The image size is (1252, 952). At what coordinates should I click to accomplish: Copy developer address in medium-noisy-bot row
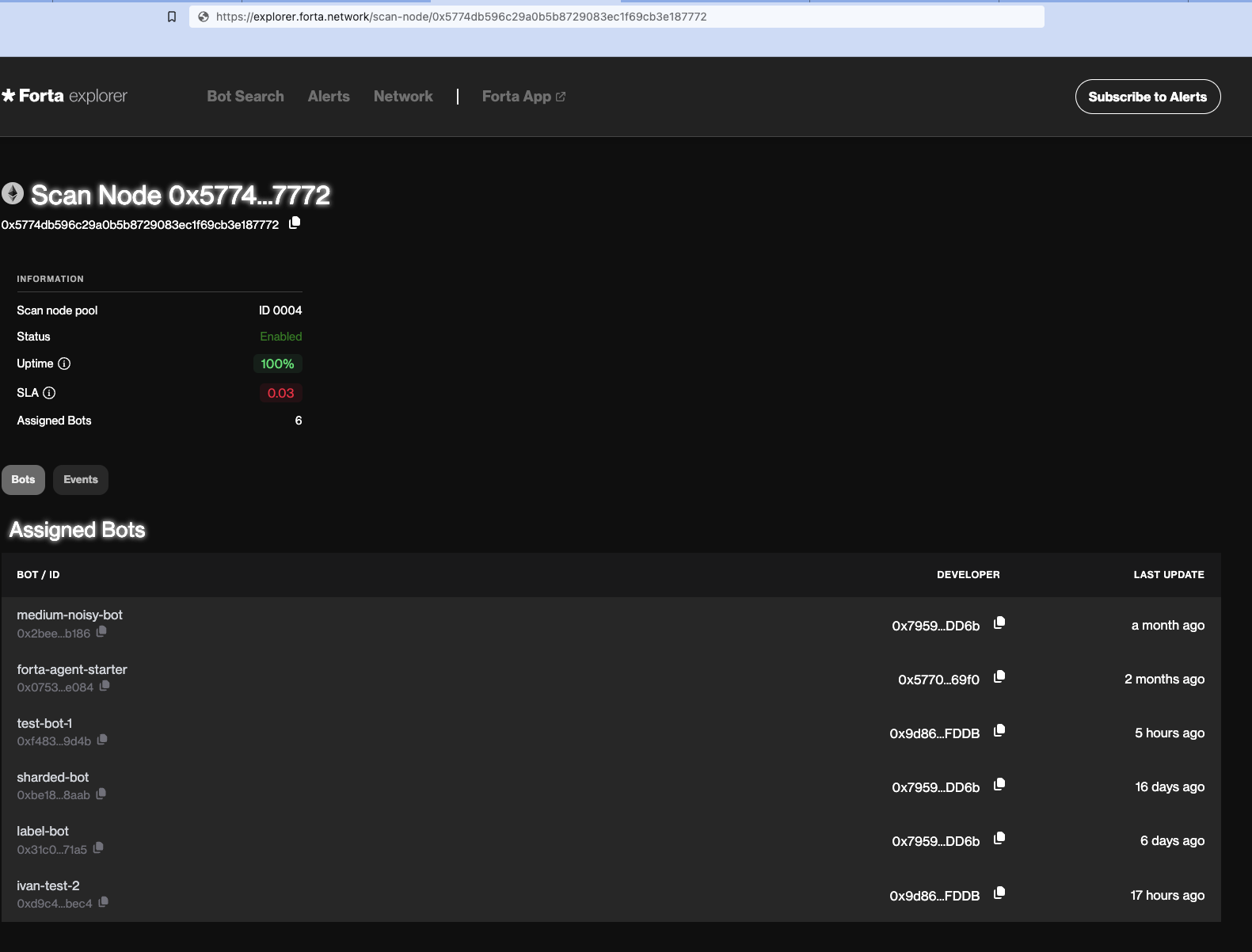click(x=999, y=623)
